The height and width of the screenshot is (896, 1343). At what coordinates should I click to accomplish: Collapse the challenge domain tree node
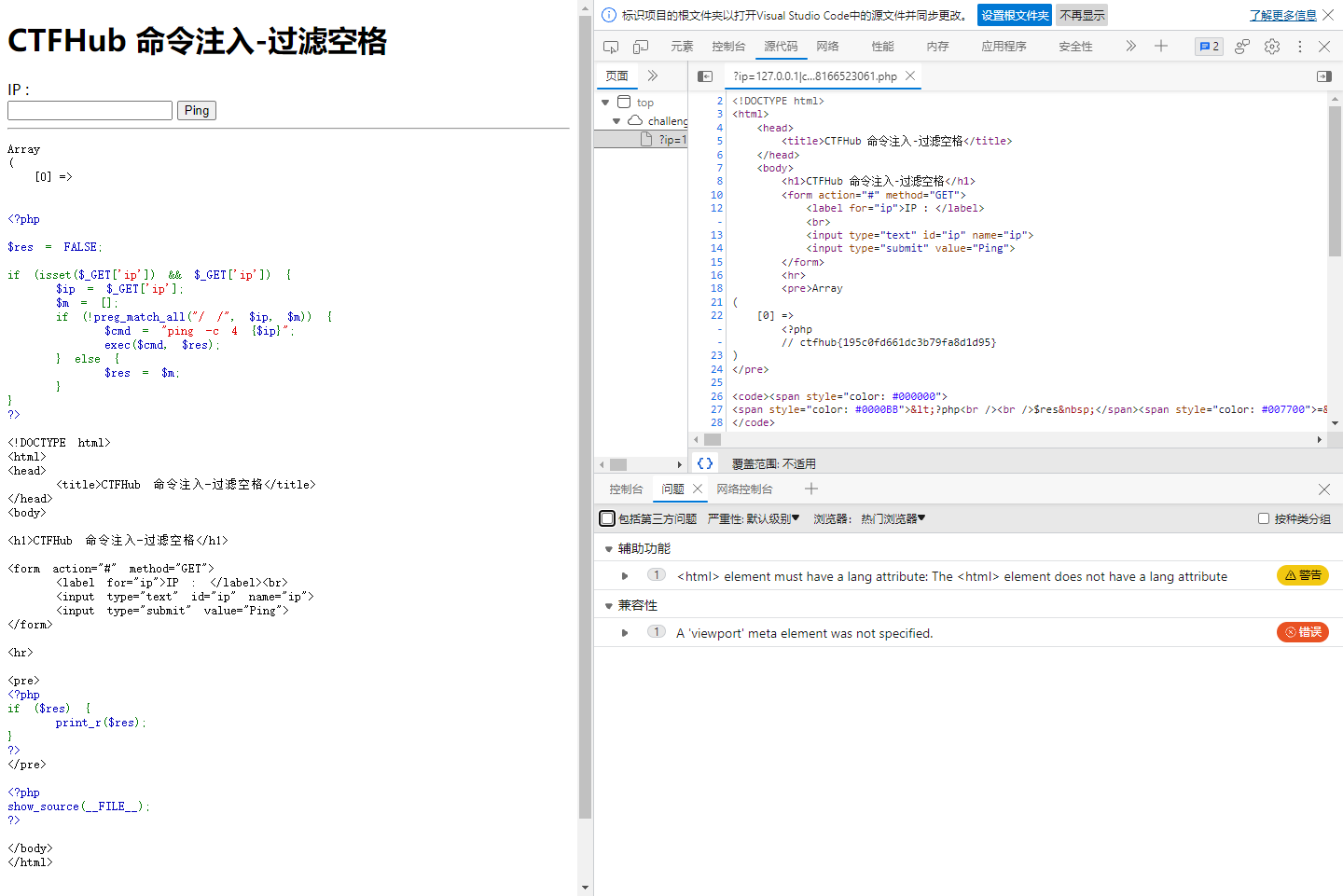616,121
